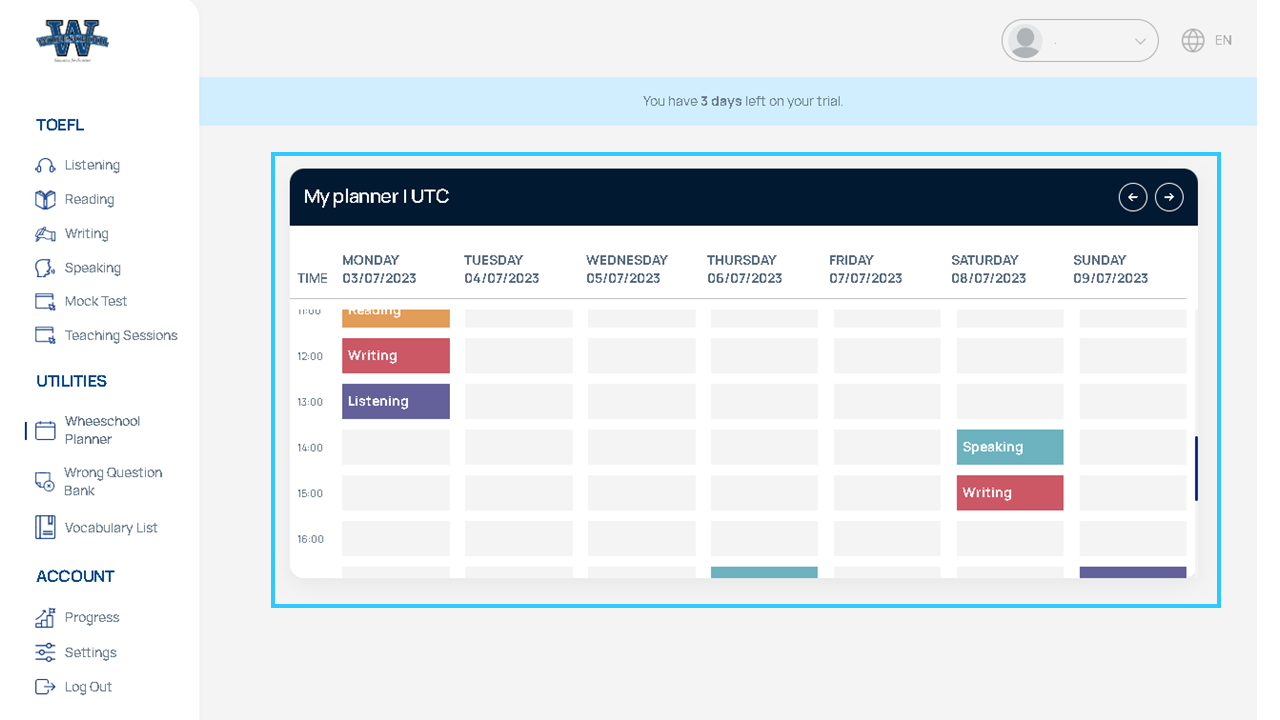Click the Mock Test icon
The width and height of the screenshot is (1280, 720).
tap(45, 301)
